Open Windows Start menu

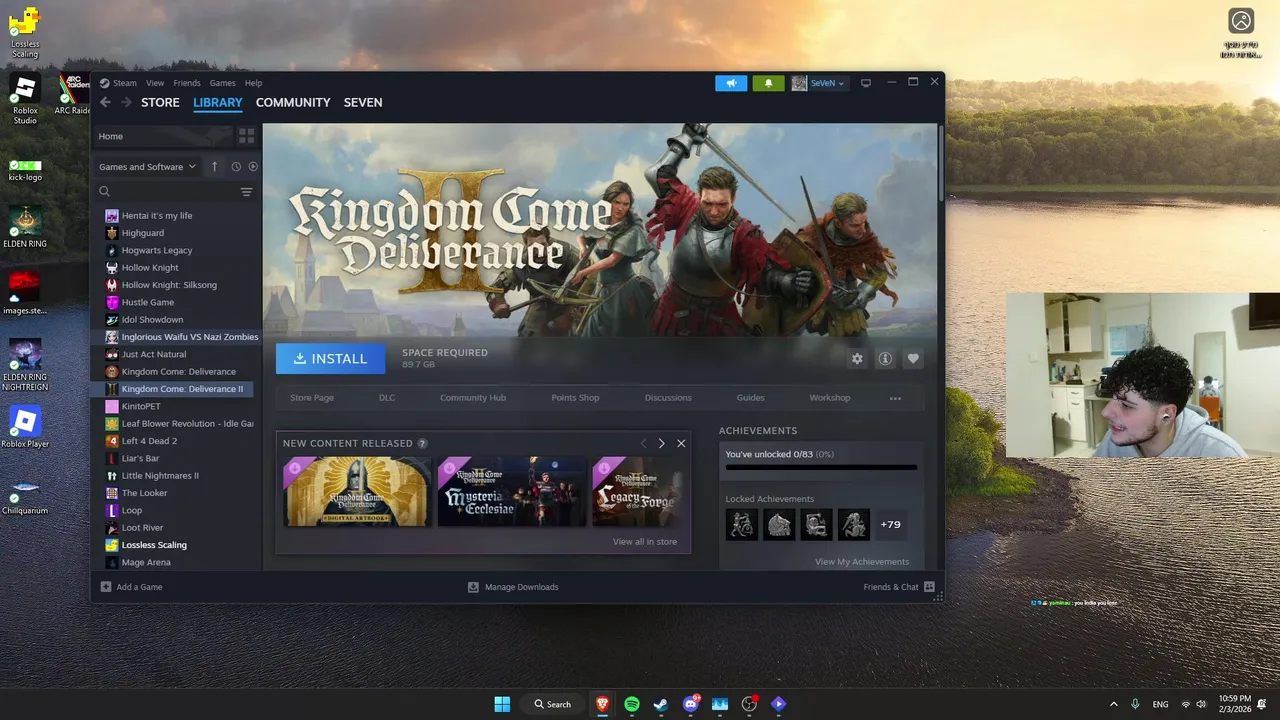click(x=502, y=704)
